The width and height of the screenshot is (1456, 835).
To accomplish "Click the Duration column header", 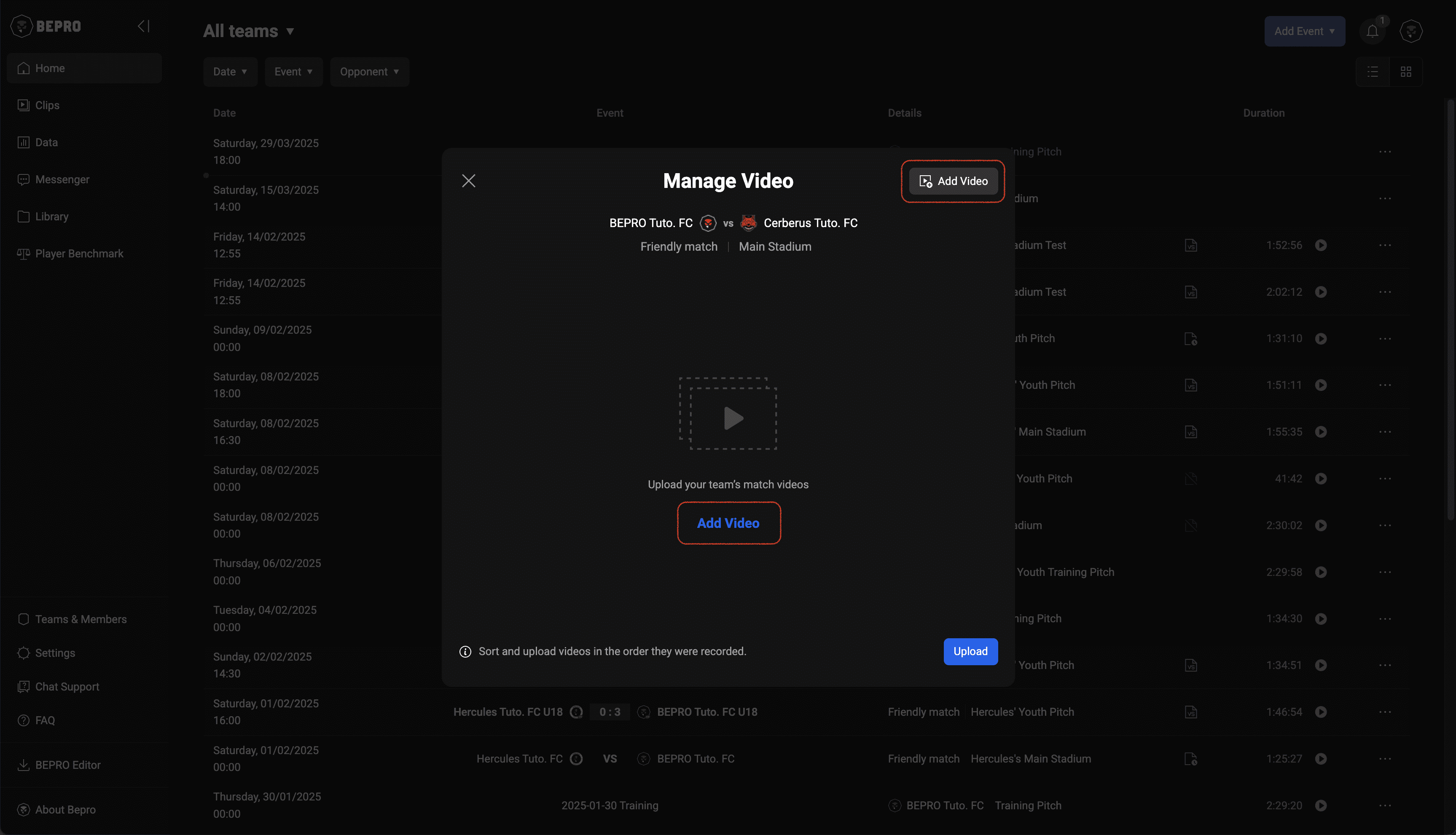I will 1264,113.
